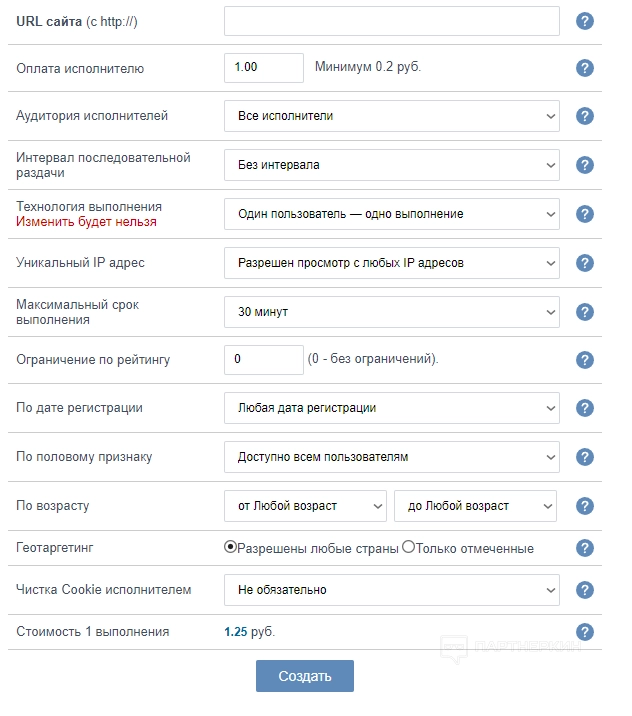Open help for Оплата исполнителю
Viewport: 632px width, 716px height.
click(585, 68)
